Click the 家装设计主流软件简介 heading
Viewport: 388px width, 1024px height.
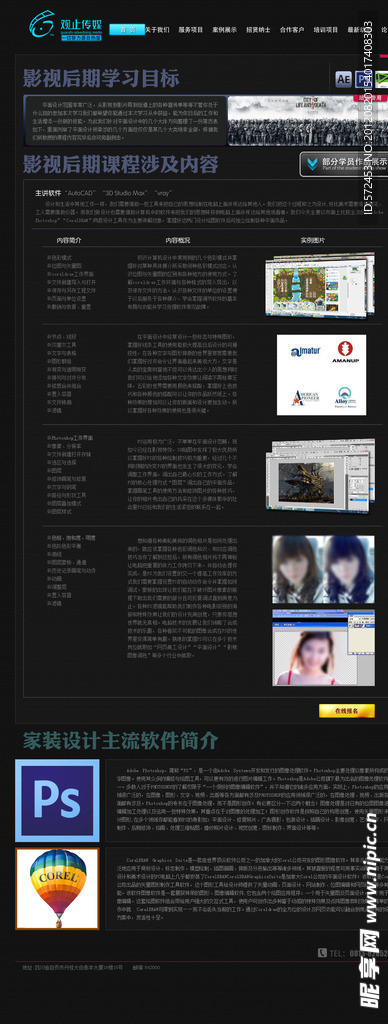pos(121,741)
